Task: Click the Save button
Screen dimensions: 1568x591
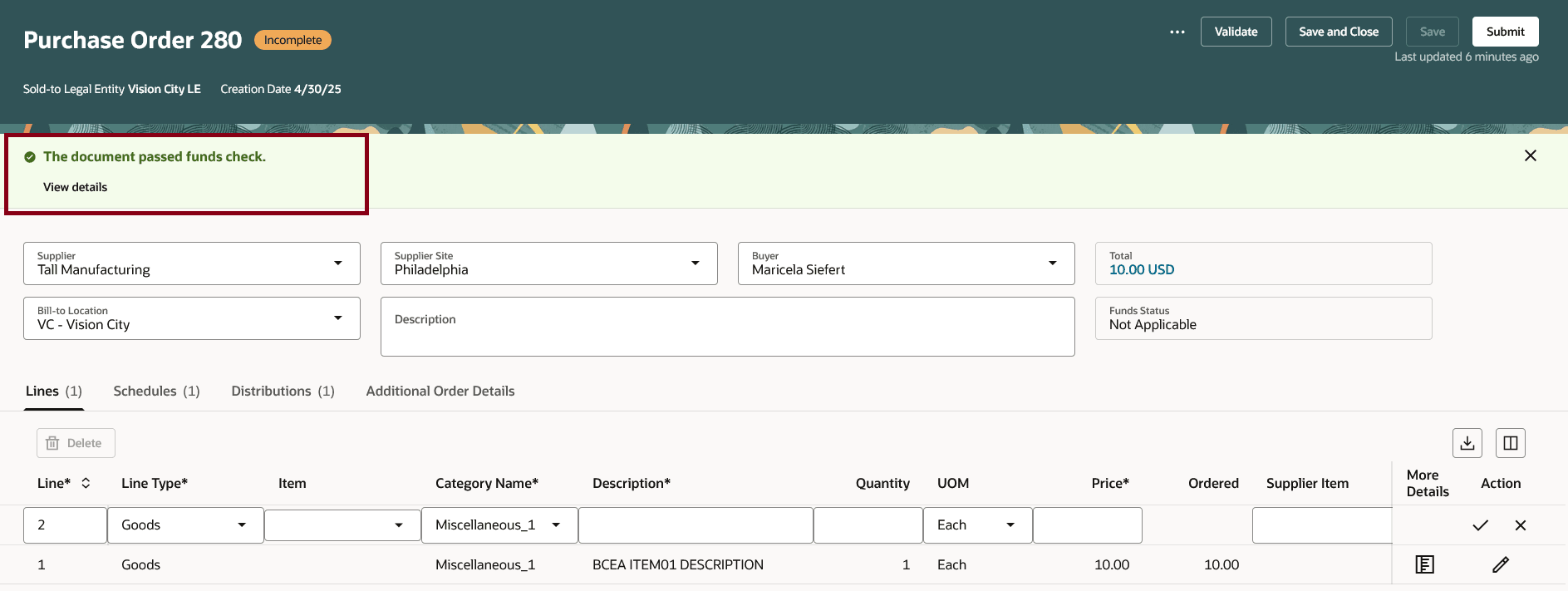Action: point(1432,32)
